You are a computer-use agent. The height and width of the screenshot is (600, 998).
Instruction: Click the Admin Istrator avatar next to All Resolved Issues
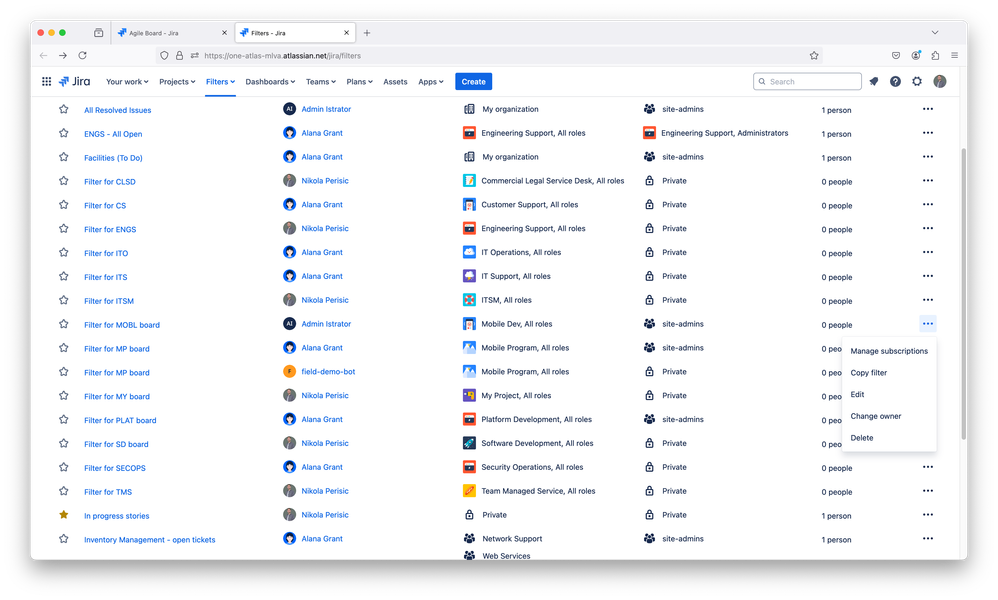point(288,109)
